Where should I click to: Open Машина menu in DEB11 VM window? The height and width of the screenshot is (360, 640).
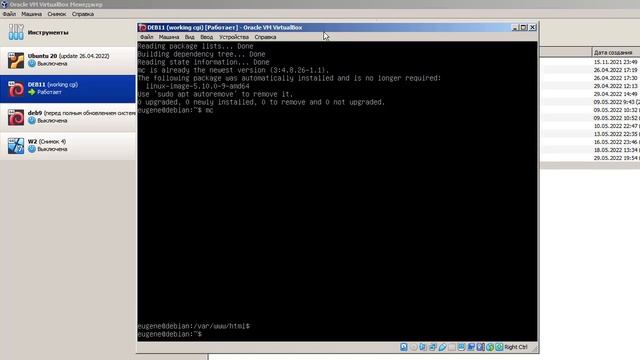point(169,37)
